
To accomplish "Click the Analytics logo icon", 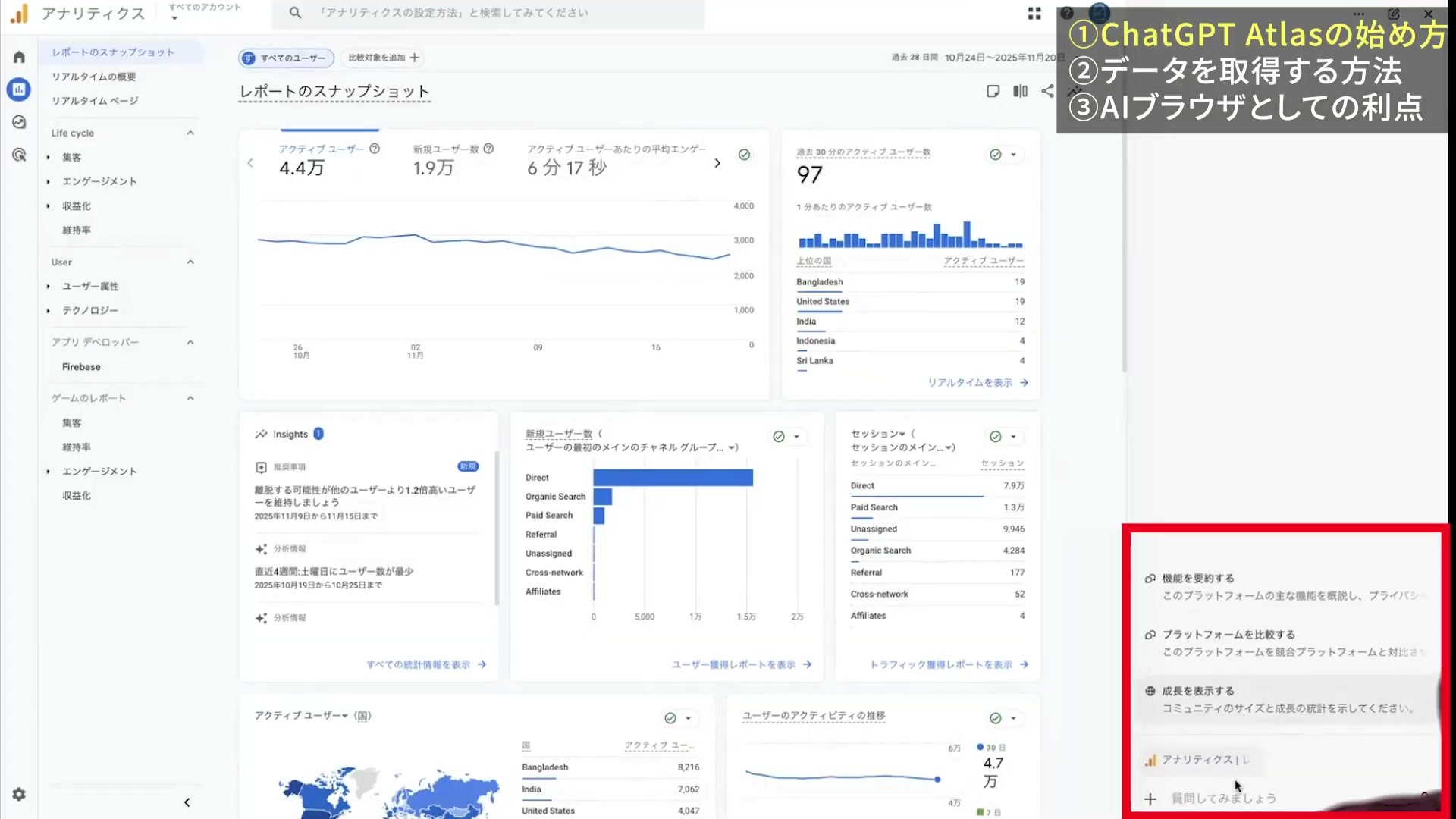I will (19, 13).
